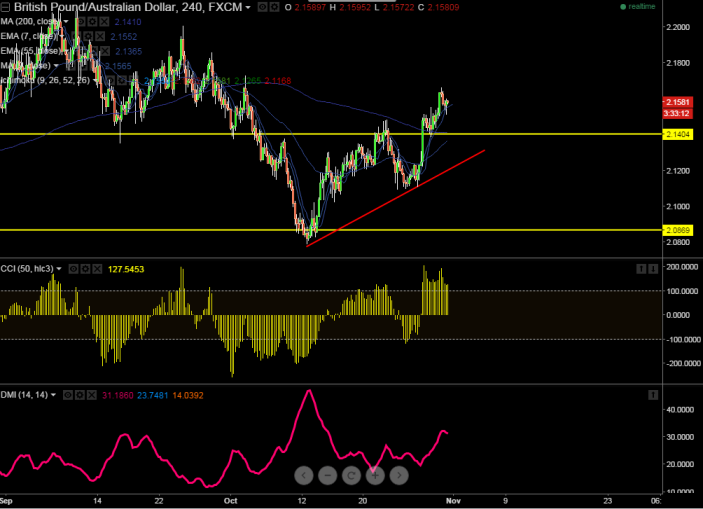
Task: Select the yellow 2.1404 price level label
Action: coord(677,134)
